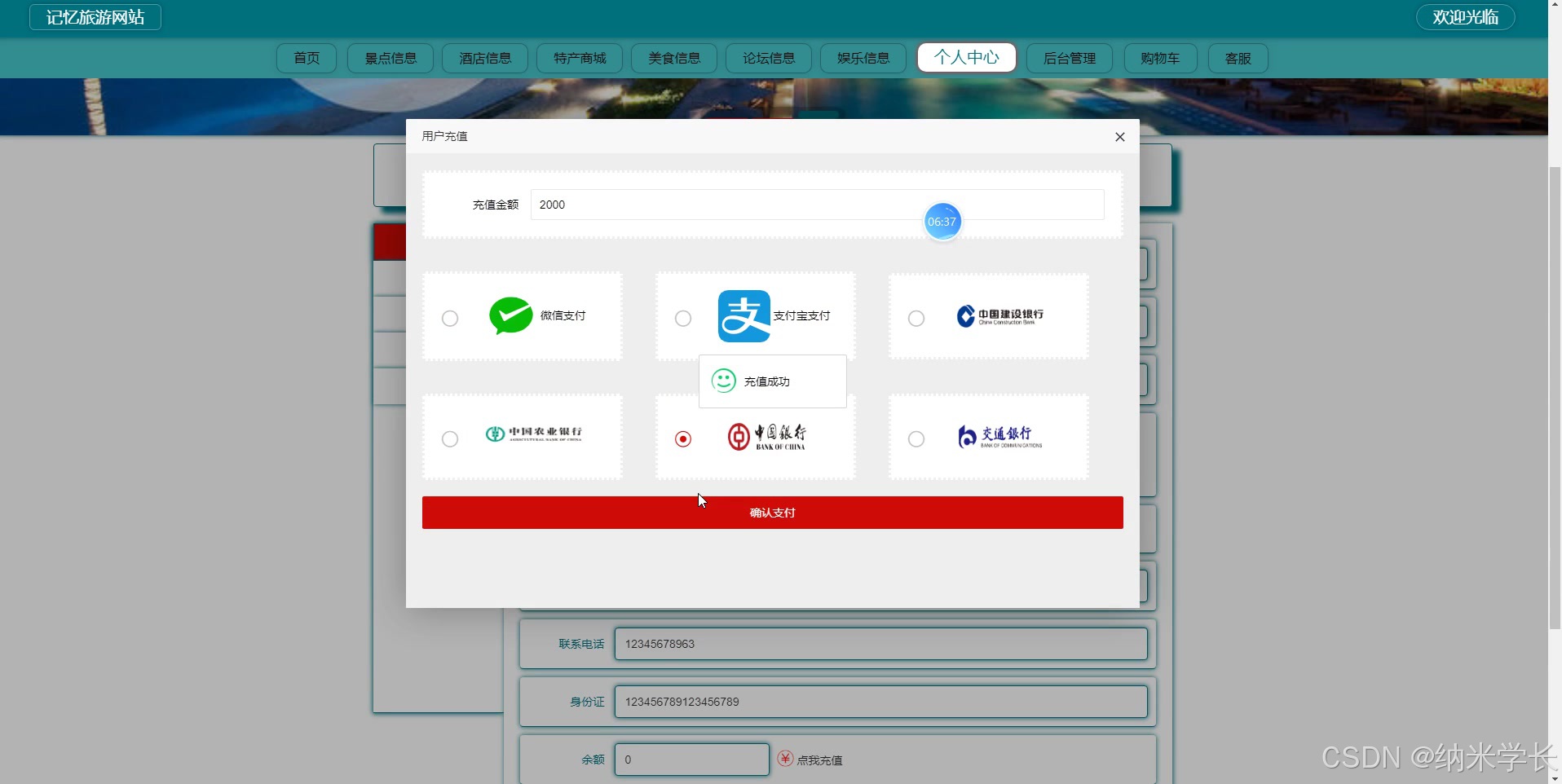Select the 交通银行 radio button
Image resolution: width=1562 pixels, height=784 pixels.
(916, 439)
